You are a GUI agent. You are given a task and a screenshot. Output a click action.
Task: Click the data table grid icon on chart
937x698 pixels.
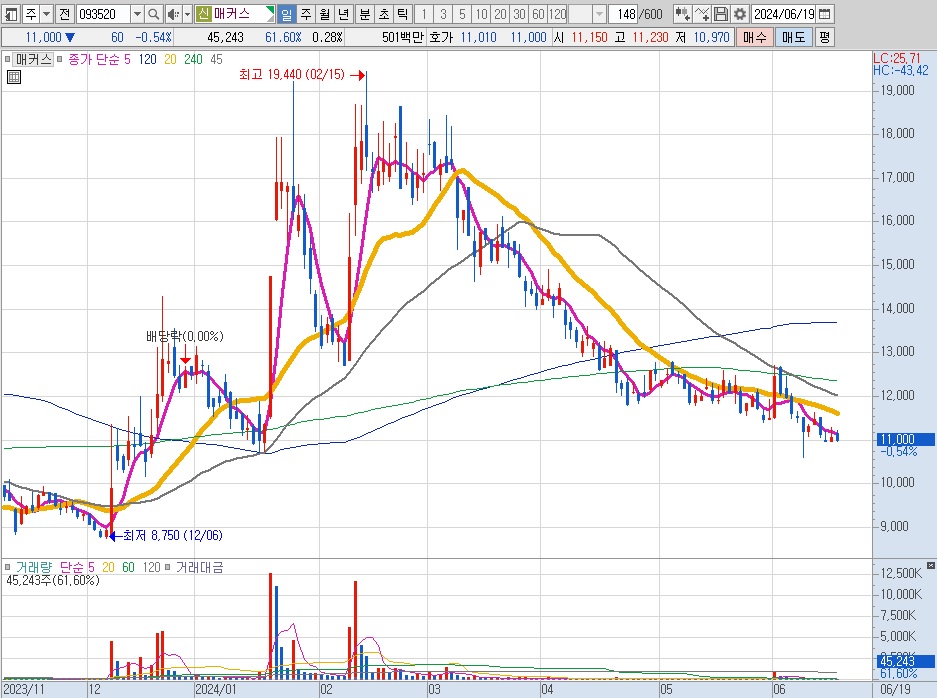[x=14, y=76]
